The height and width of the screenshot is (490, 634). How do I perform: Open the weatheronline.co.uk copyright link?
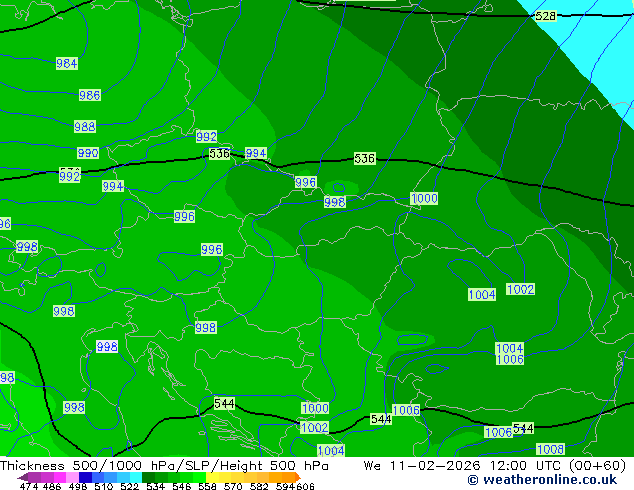(x=542, y=480)
